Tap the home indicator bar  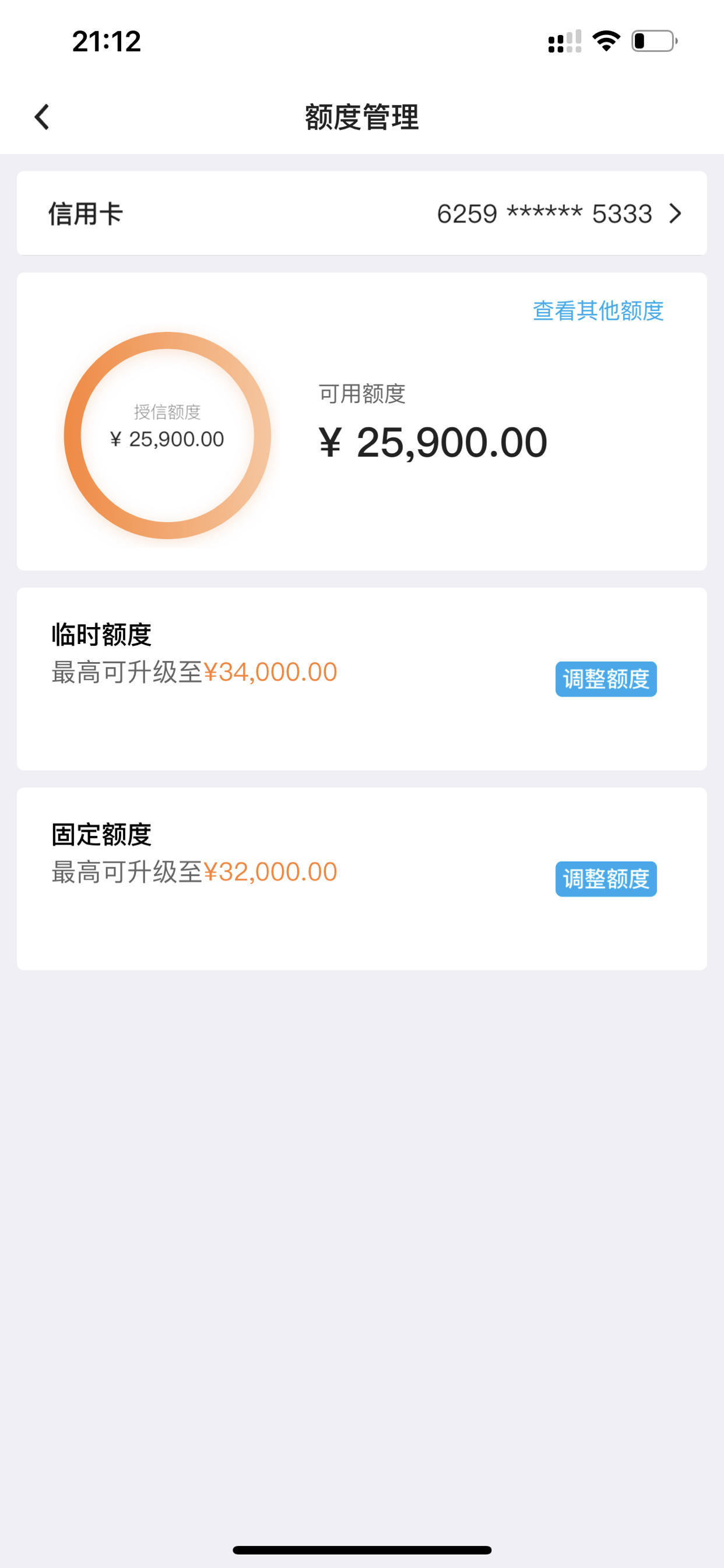(x=362, y=1550)
